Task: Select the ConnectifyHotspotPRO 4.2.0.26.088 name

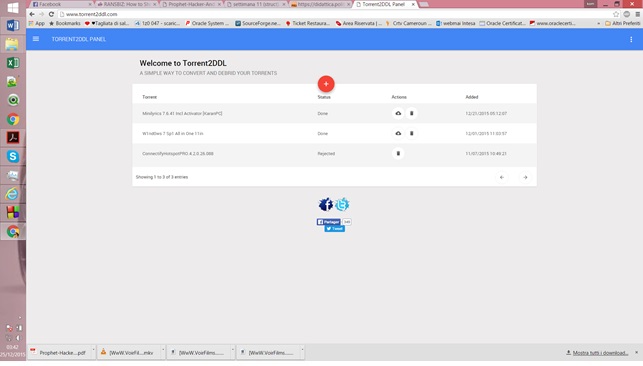Action: click(178, 154)
